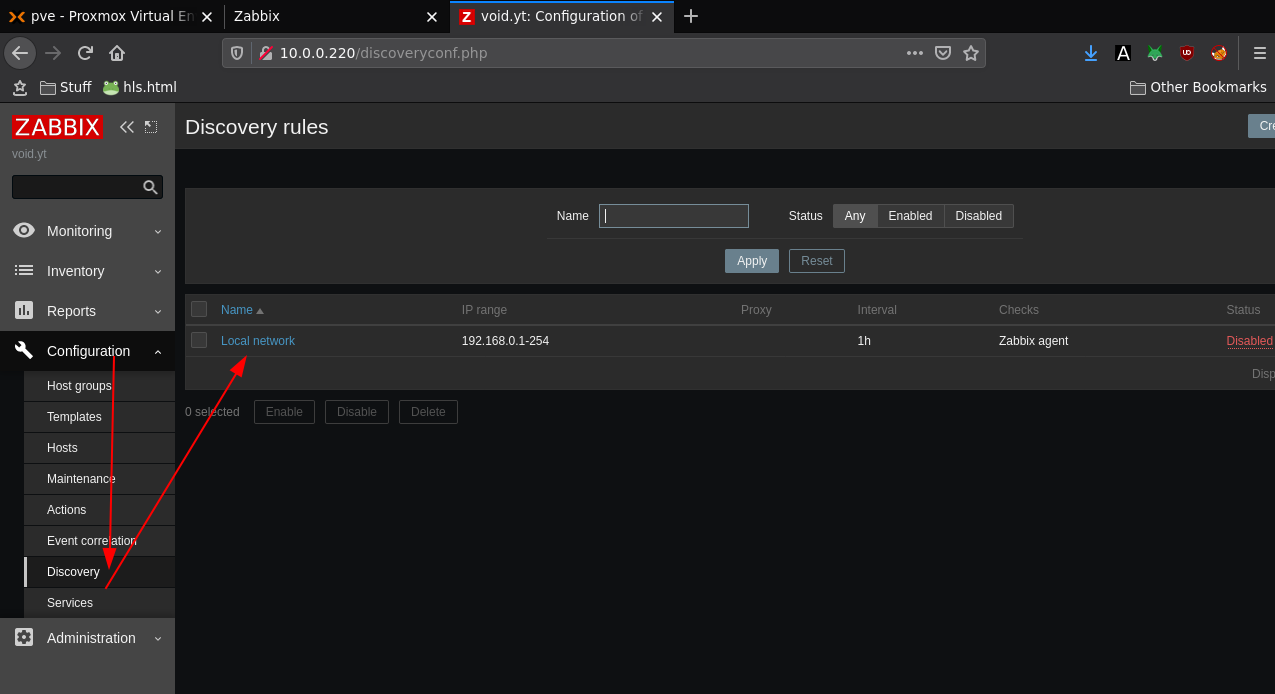Open Services in Configuration menu
The height and width of the screenshot is (694, 1275).
(x=100, y=603)
